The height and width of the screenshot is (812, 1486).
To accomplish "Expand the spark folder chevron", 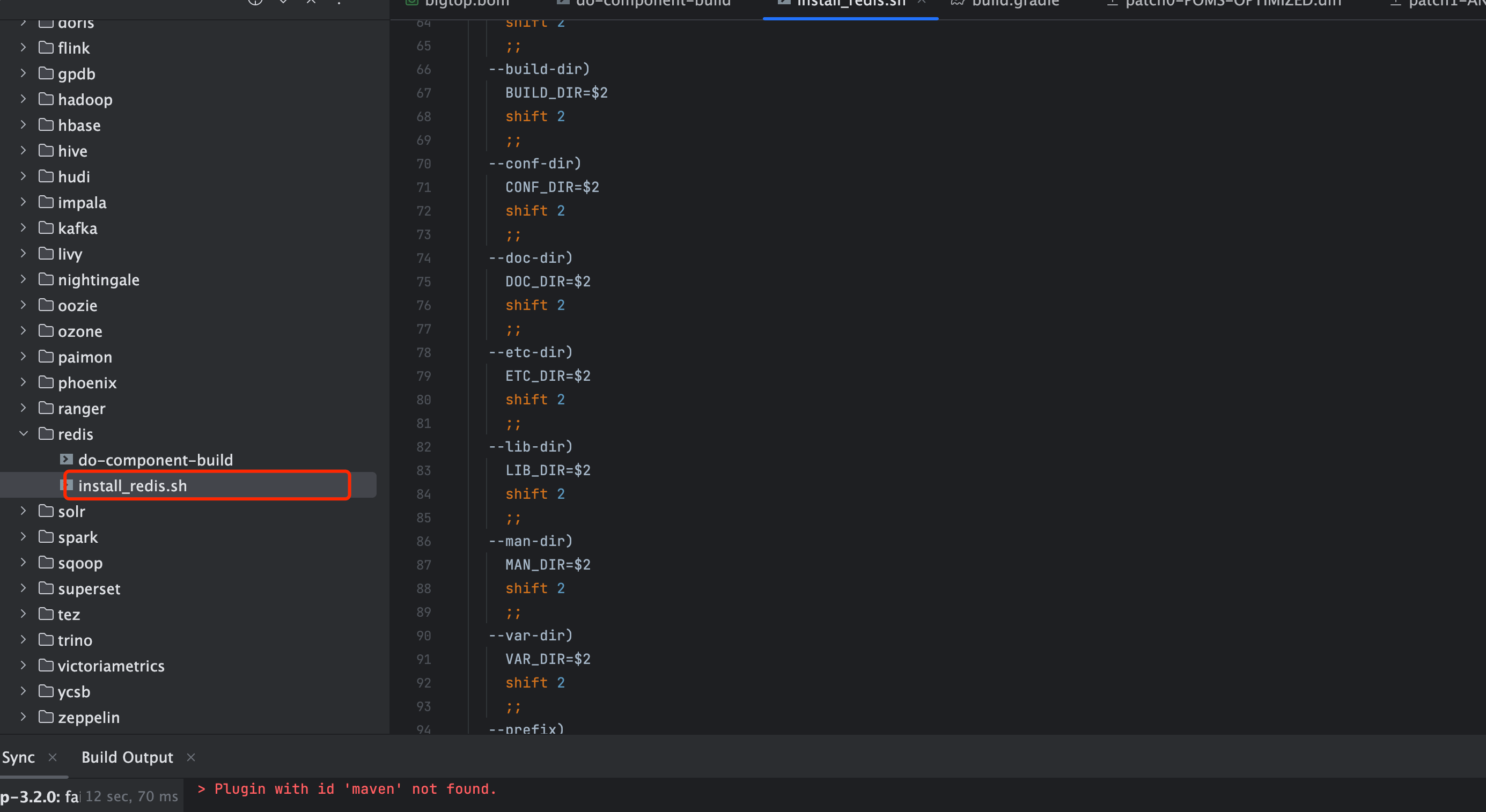I will pos(23,537).
